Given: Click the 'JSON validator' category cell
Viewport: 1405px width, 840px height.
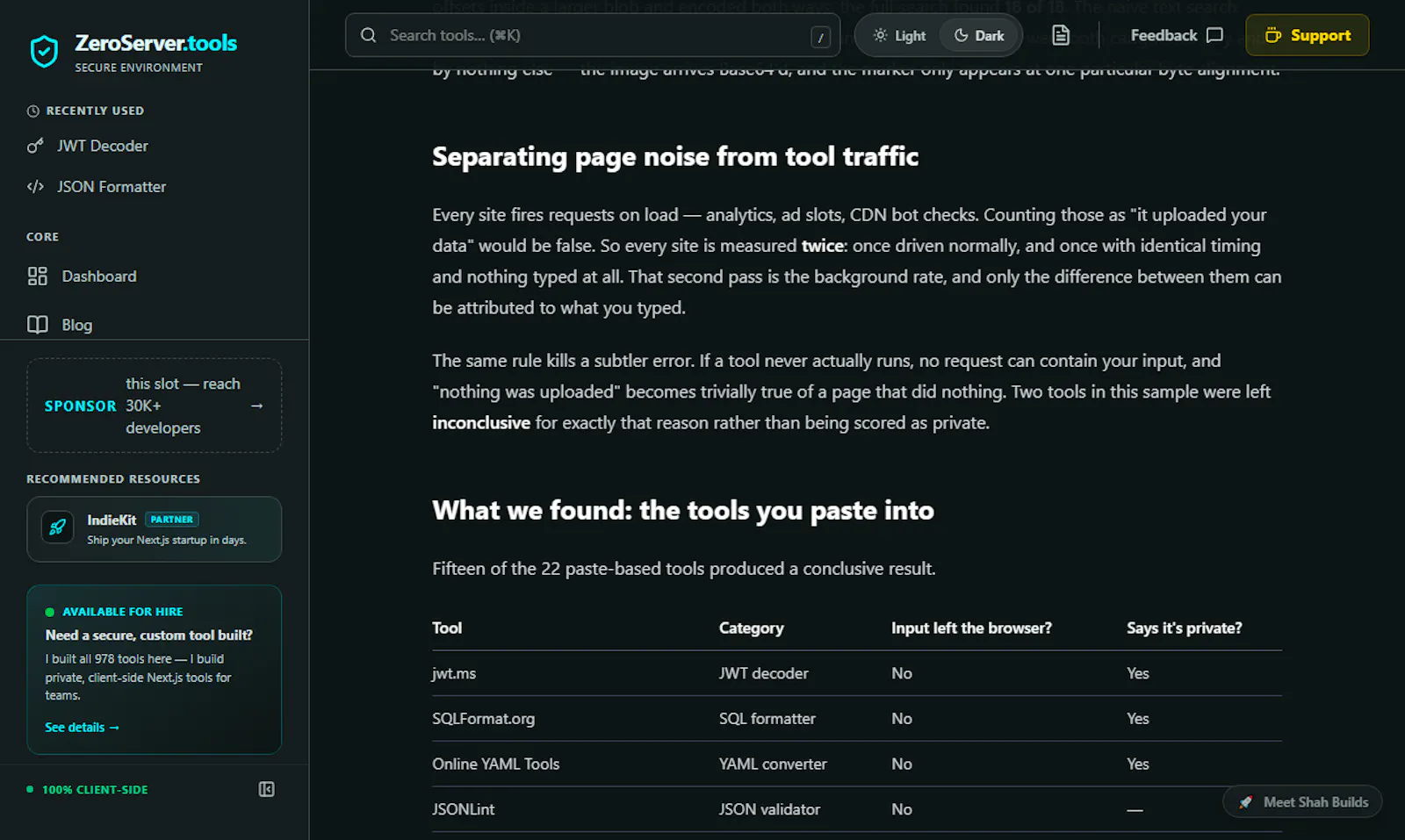Looking at the screenshot, I should (x=769, y=809).
